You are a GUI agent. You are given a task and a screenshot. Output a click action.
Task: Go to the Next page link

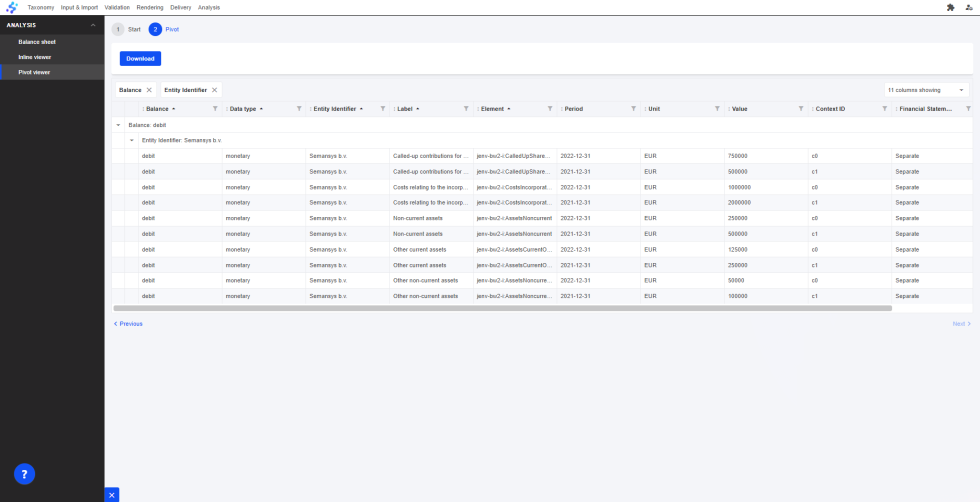click(x=960, y=324)
